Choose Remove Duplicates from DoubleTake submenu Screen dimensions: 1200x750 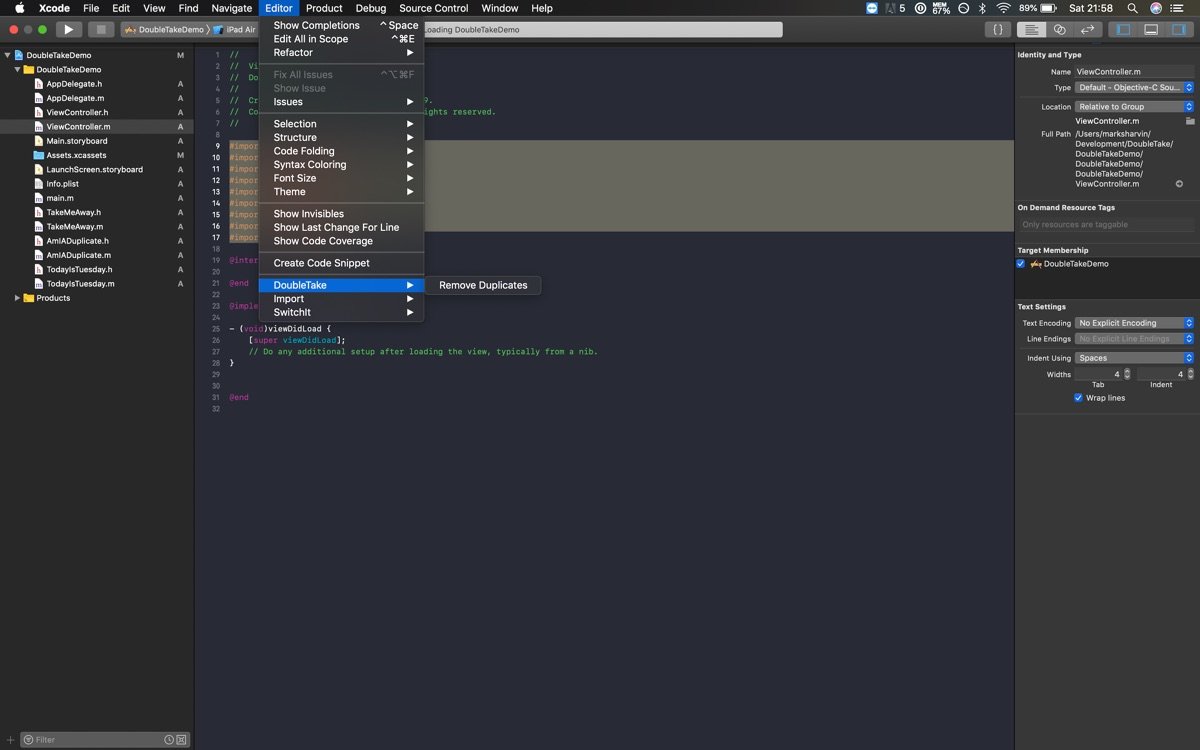(483, 285)
